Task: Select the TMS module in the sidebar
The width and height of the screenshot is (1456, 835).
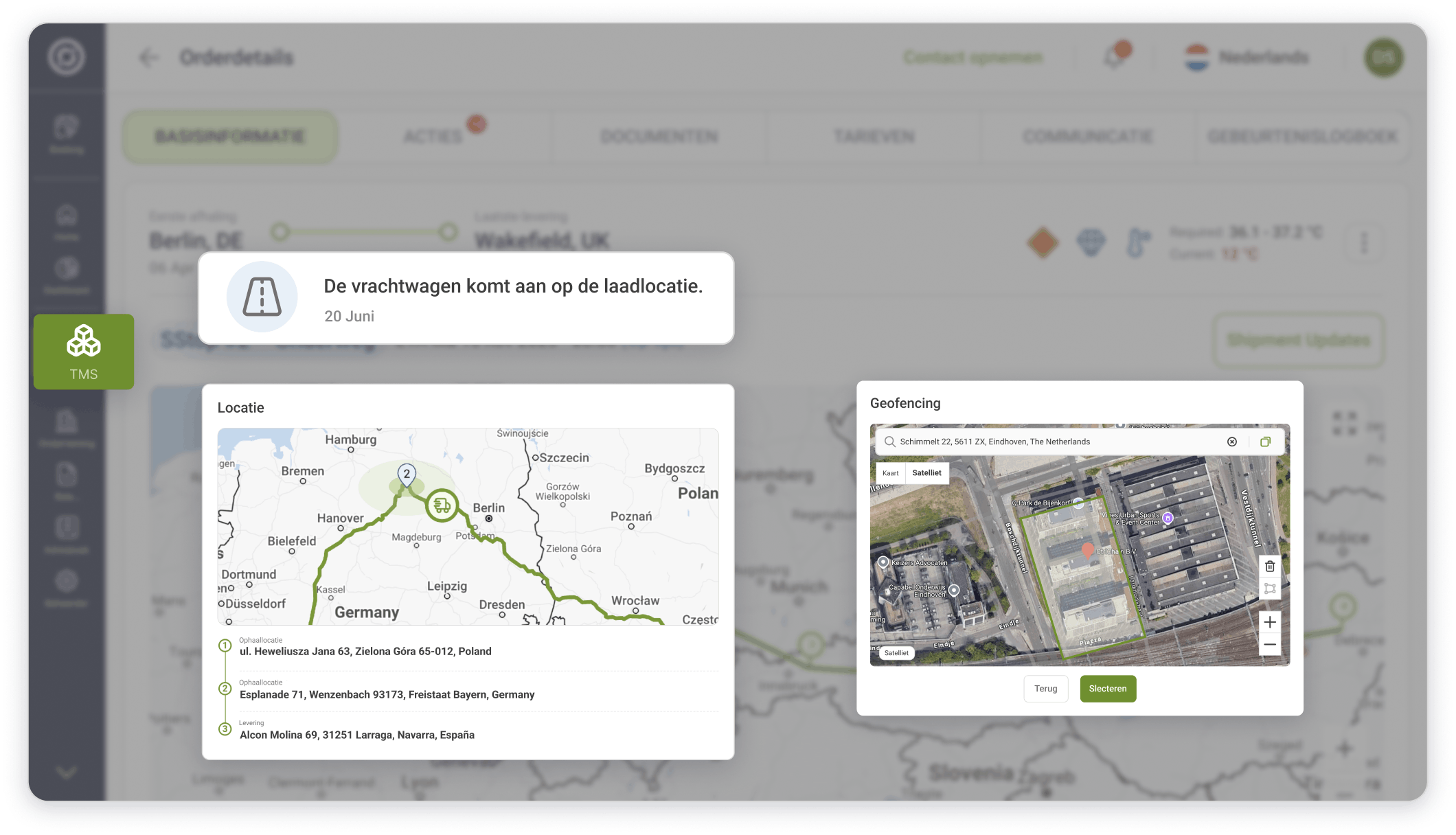Action: tap(84, 352)
